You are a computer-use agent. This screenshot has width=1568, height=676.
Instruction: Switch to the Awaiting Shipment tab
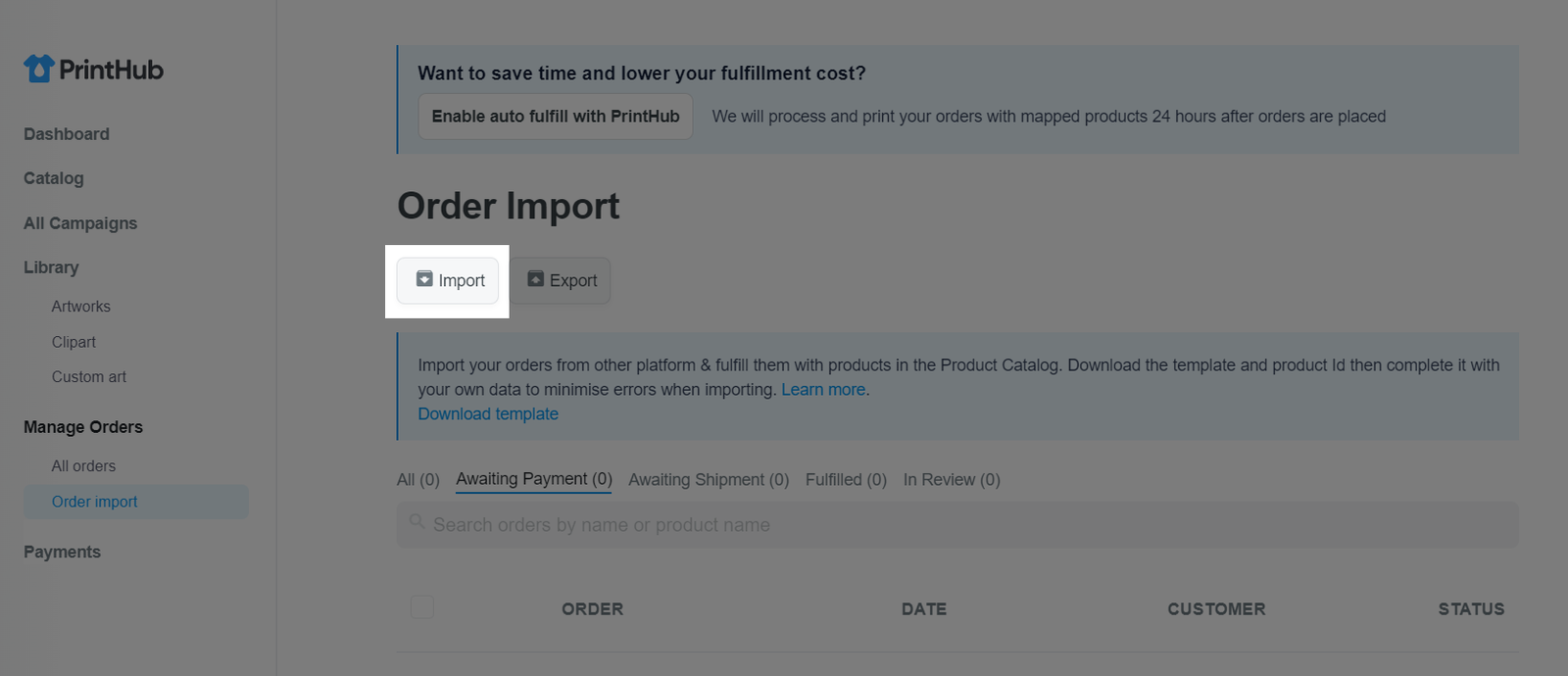(709, 480)
